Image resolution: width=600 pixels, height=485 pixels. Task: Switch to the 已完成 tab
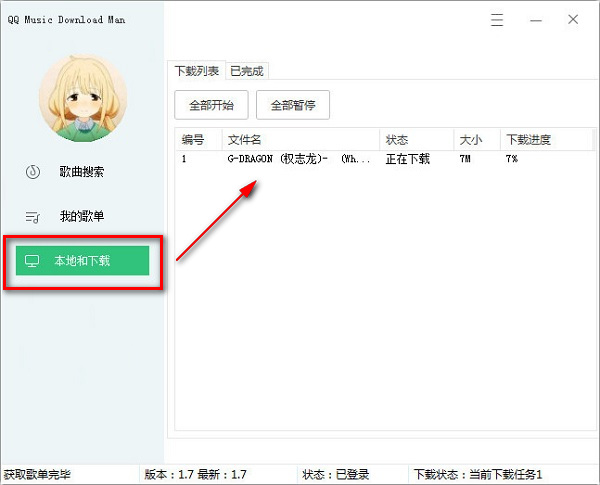(247, 71)
